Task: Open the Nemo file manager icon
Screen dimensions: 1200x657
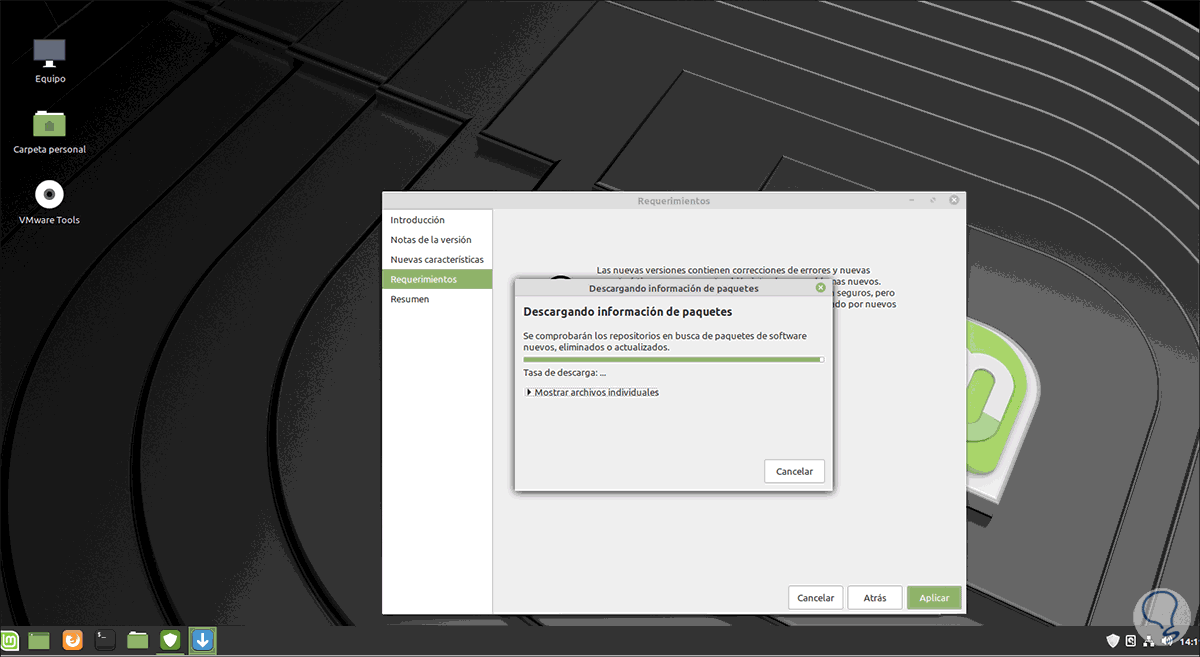Action: tap(137, 640)
